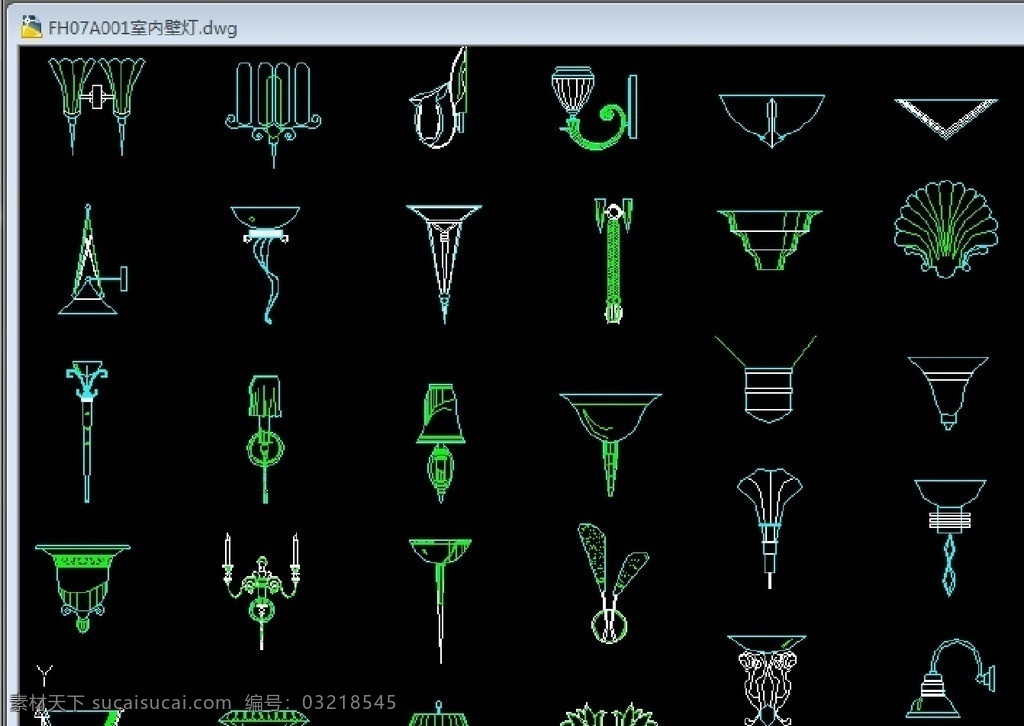This screenshot has width=1024, height=726.
Task: Pick the gooseneck arm wall lamp
Action: tap(951, 678)
